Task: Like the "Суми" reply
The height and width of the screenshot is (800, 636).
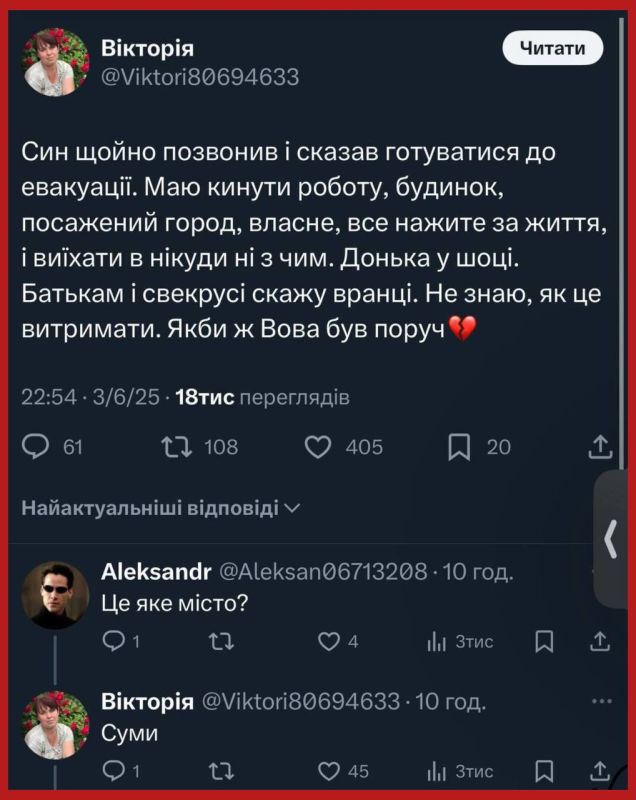Action: (328, 770)
